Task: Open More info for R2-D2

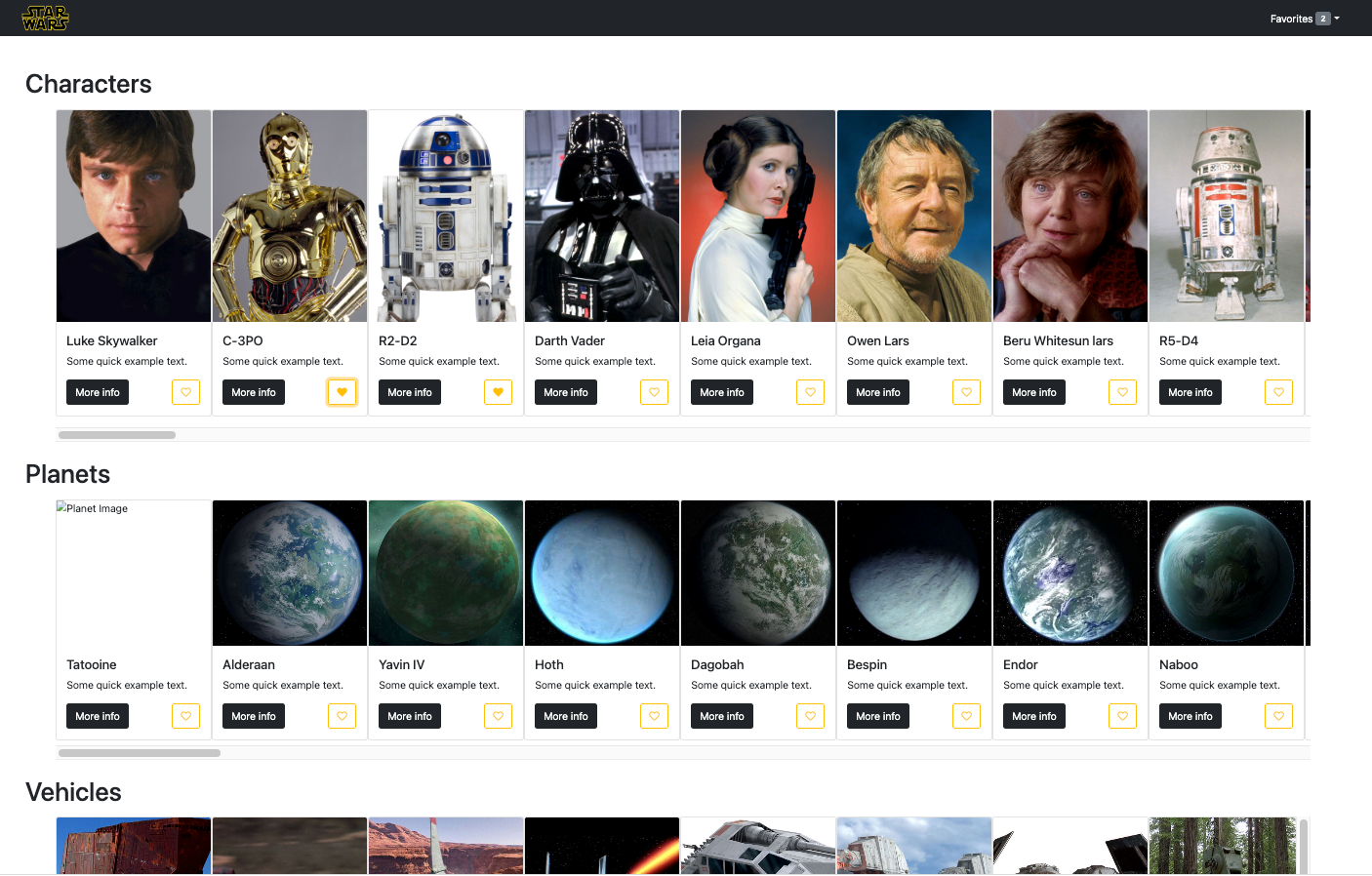Action: 410,392
